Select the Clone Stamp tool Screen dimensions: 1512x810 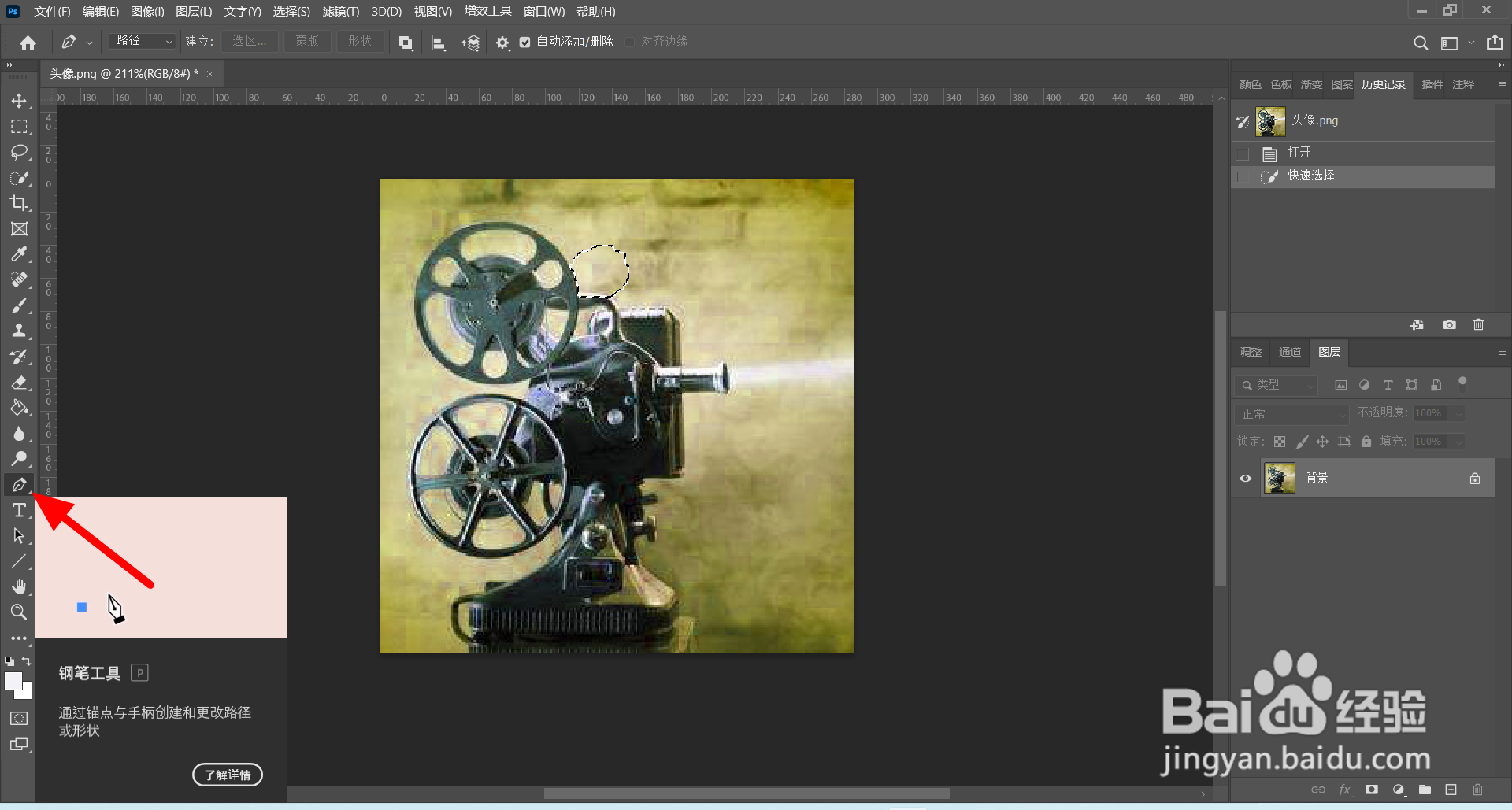click(19, 331)
